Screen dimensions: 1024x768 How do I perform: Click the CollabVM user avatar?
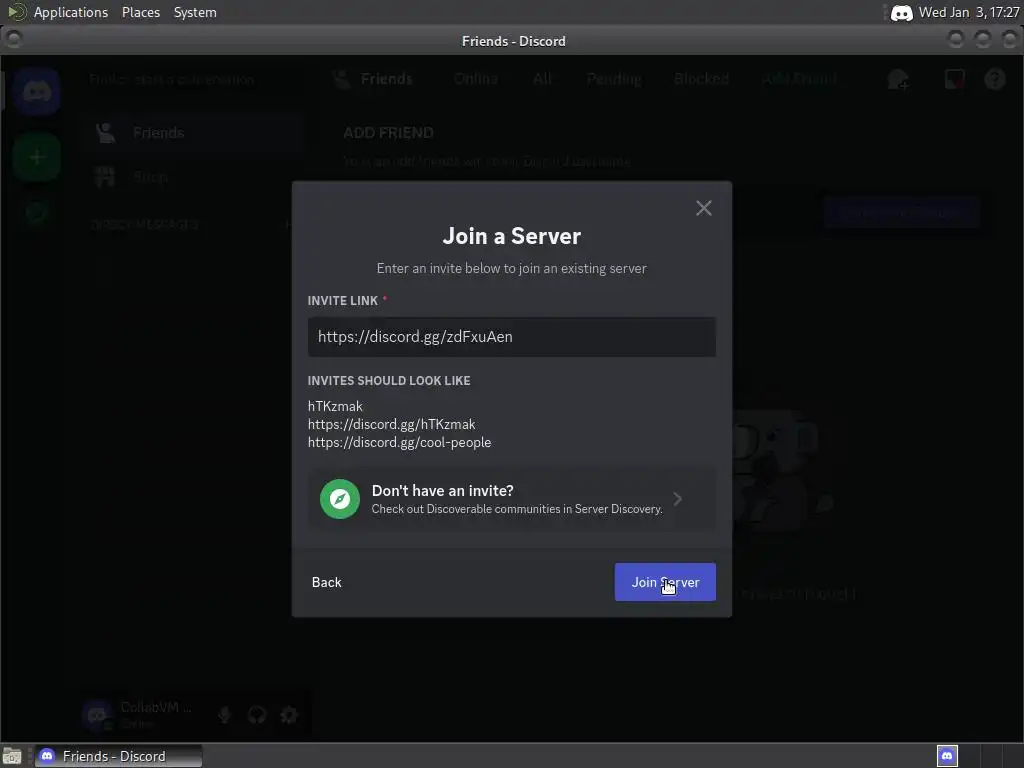click(97, 715)
